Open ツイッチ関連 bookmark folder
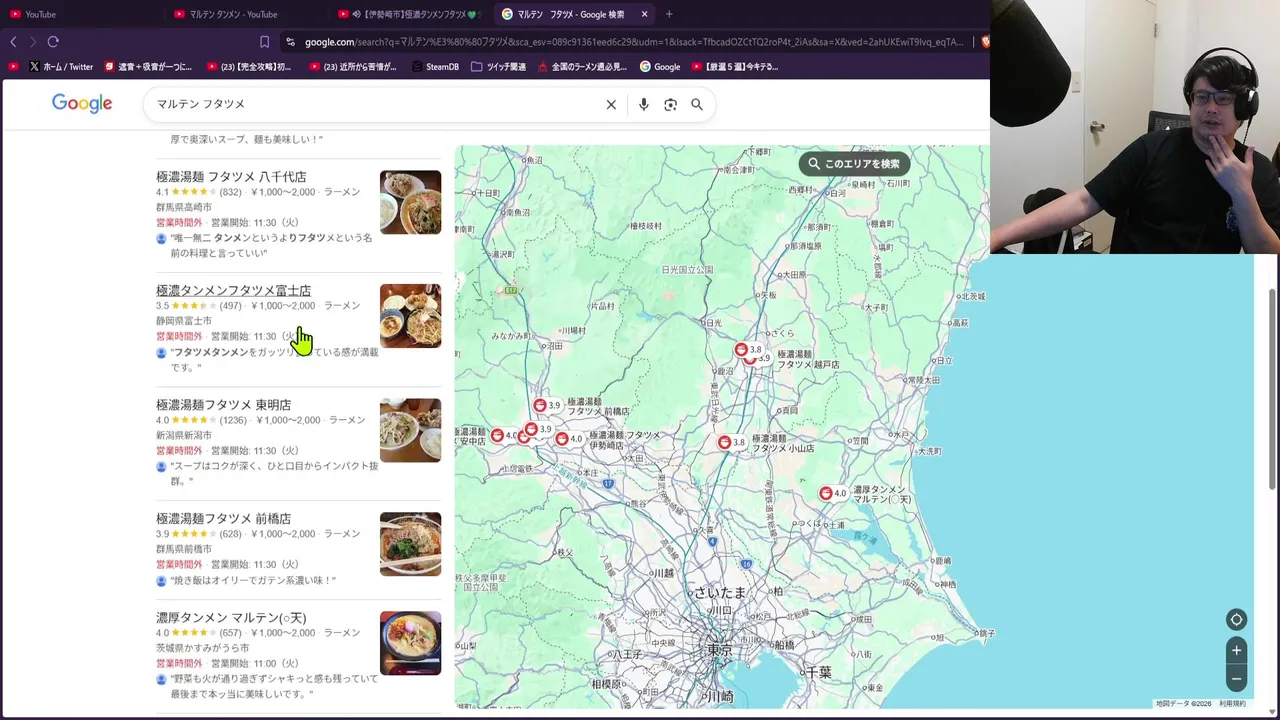Screen dimensions: 1280x720 (498, 67)
